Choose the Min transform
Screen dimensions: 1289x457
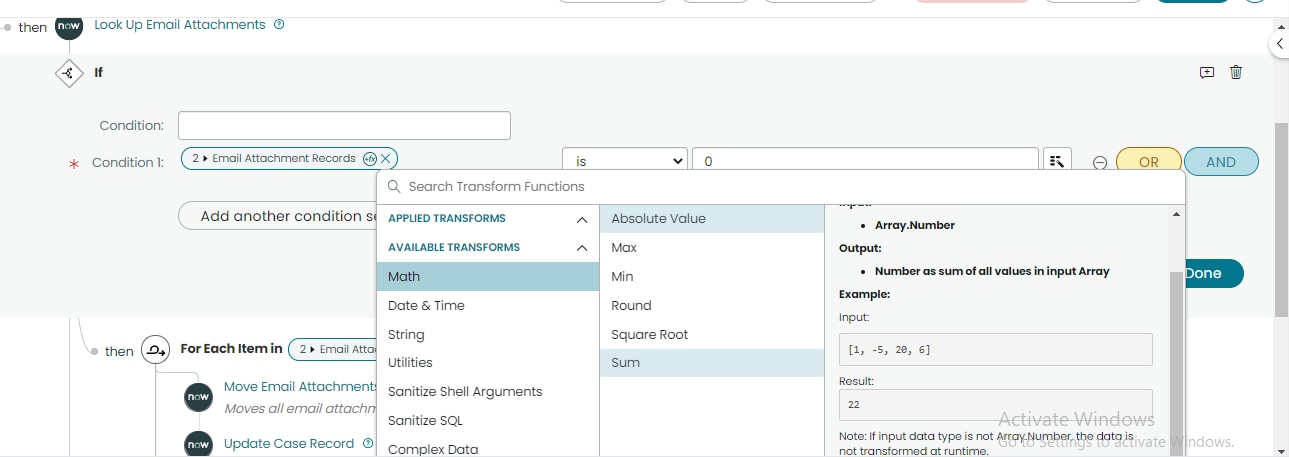click(x=712, y=276)
